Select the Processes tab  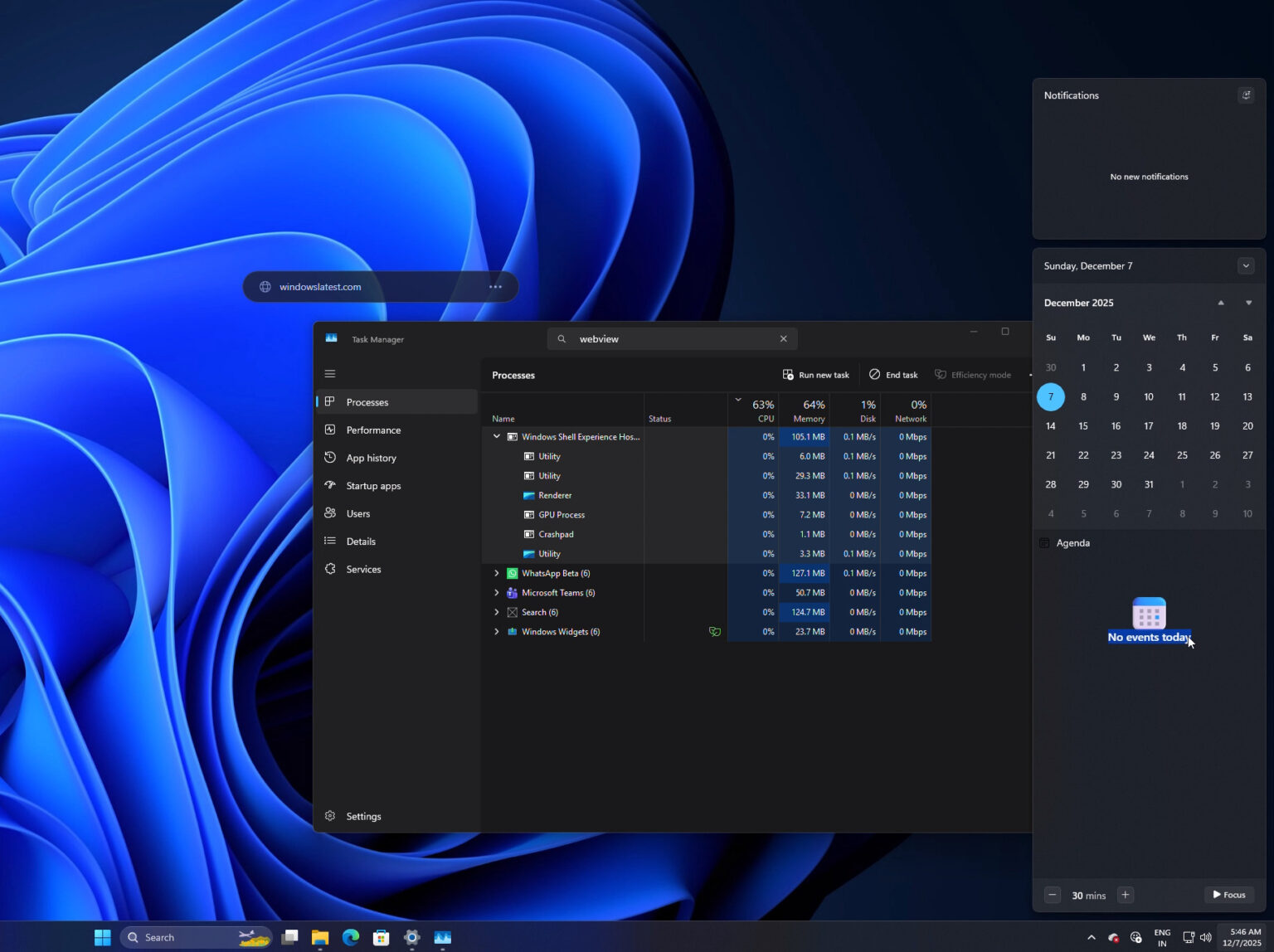tap(367, 401)
